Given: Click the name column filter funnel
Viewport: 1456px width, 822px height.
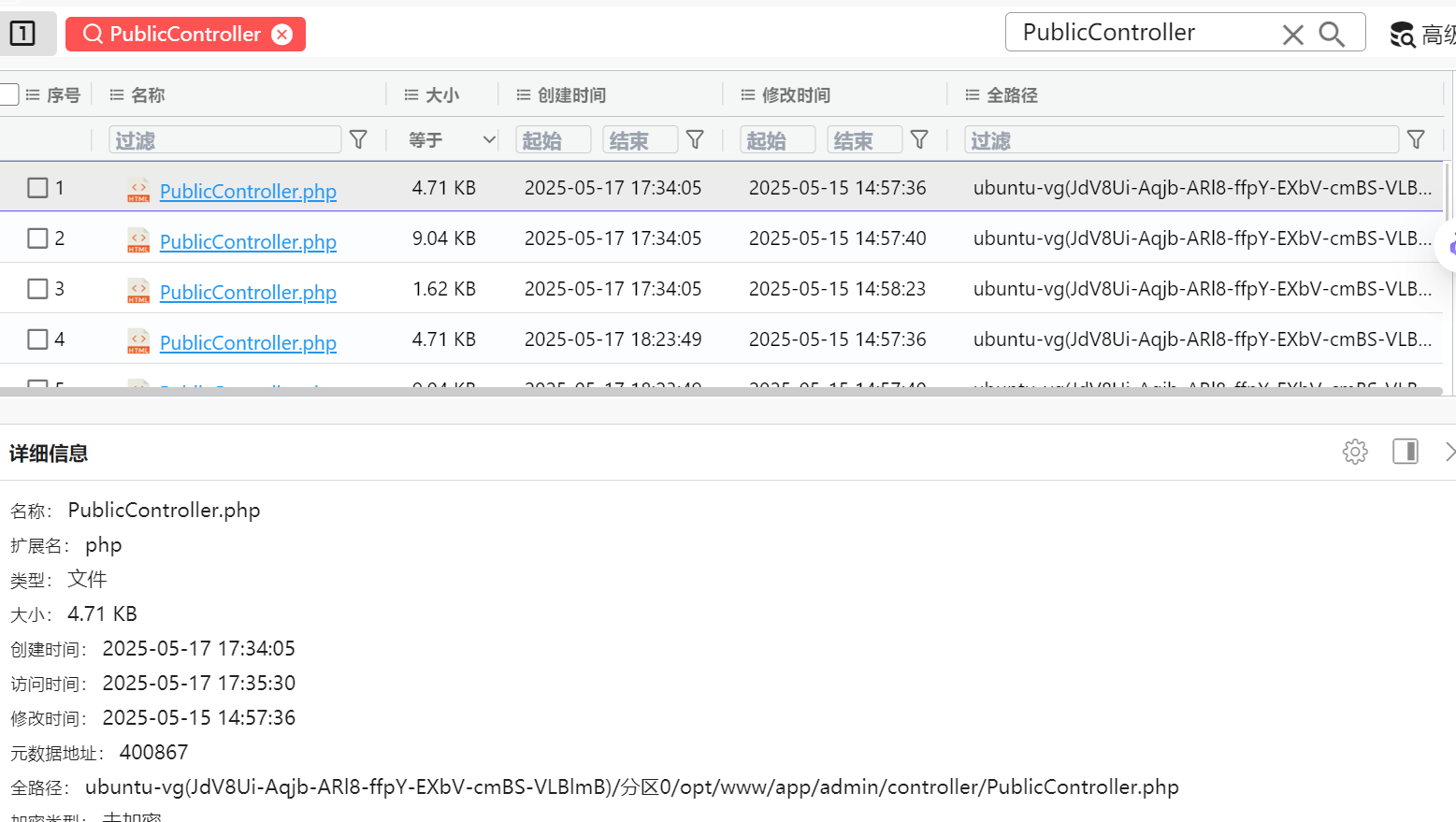Looking at the screenshot, I should [x=358, y=139].
